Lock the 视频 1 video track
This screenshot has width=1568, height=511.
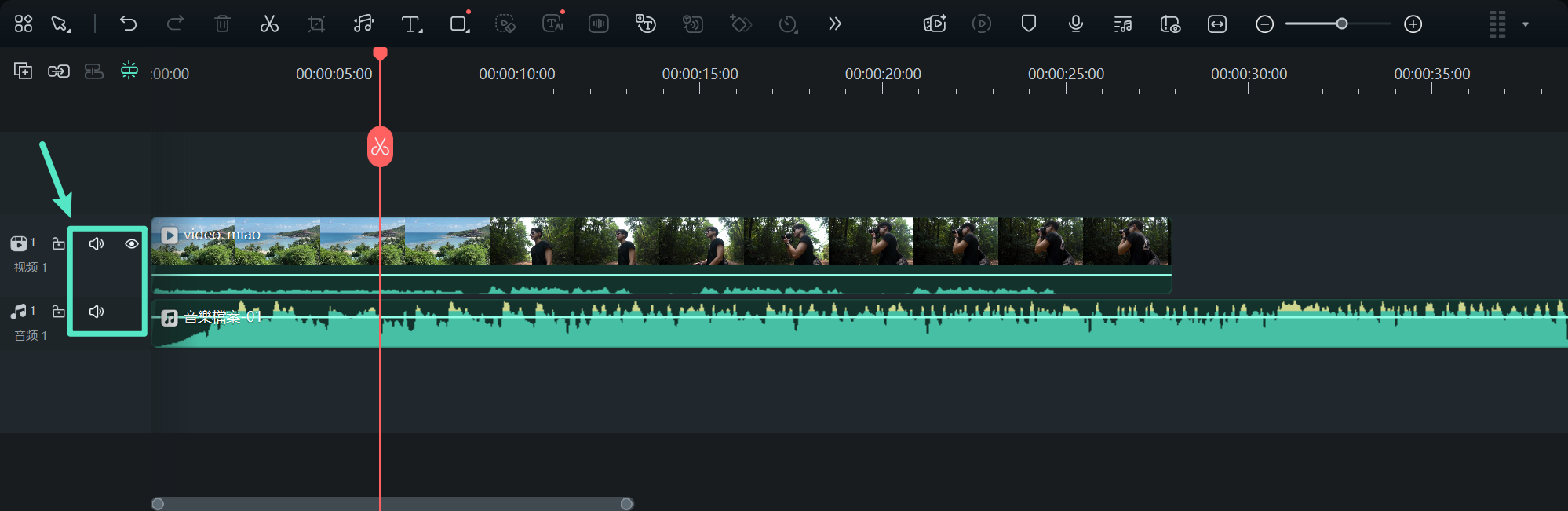click(59, 244)
